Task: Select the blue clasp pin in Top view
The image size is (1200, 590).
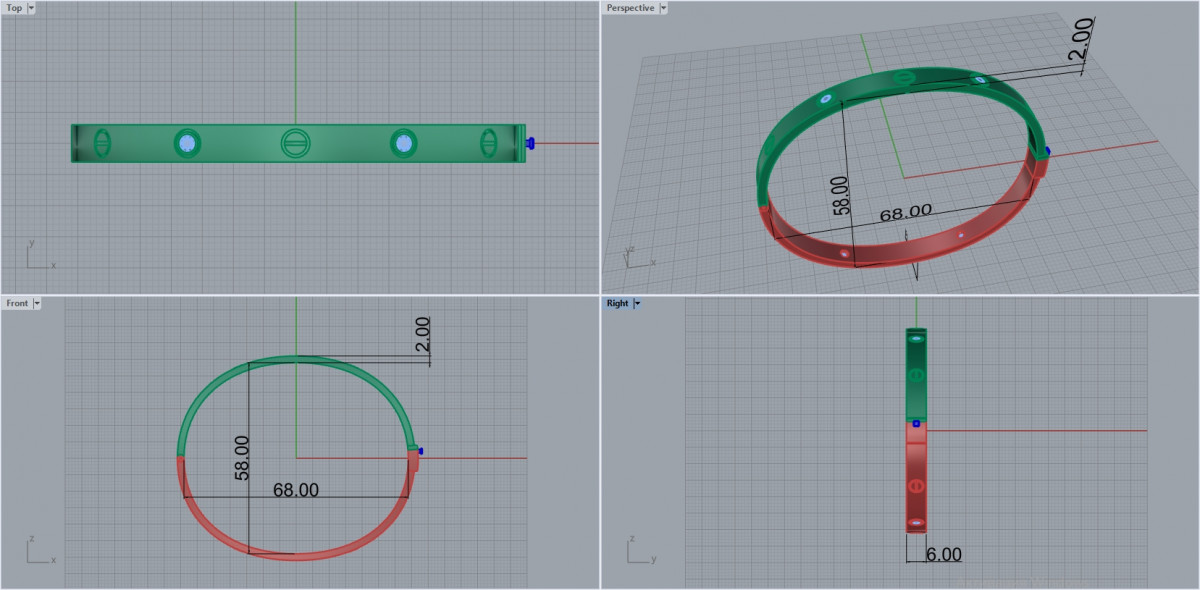Action: click(531, 143)
